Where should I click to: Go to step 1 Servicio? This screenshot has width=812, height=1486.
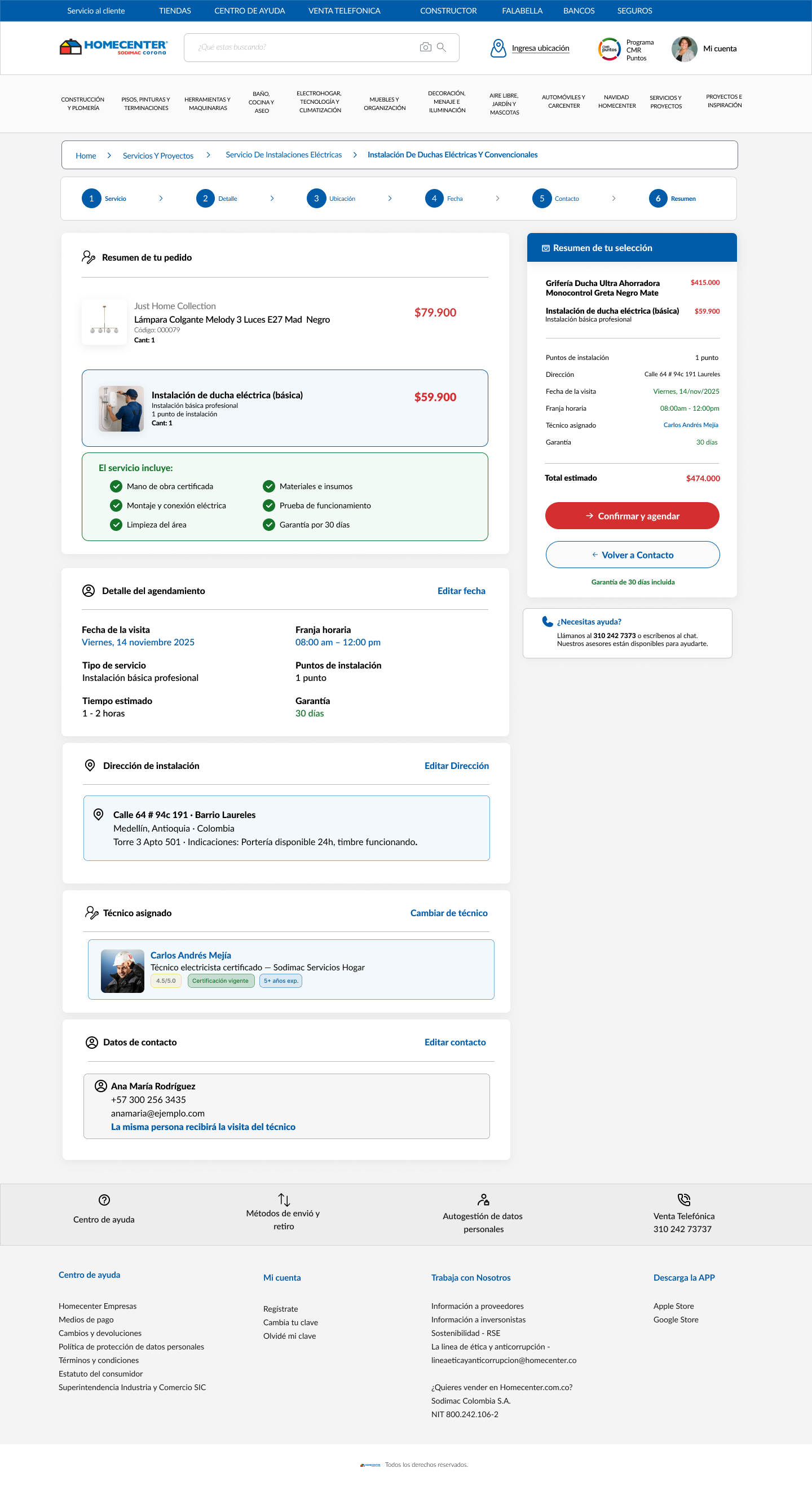click(x=104, y=199)
